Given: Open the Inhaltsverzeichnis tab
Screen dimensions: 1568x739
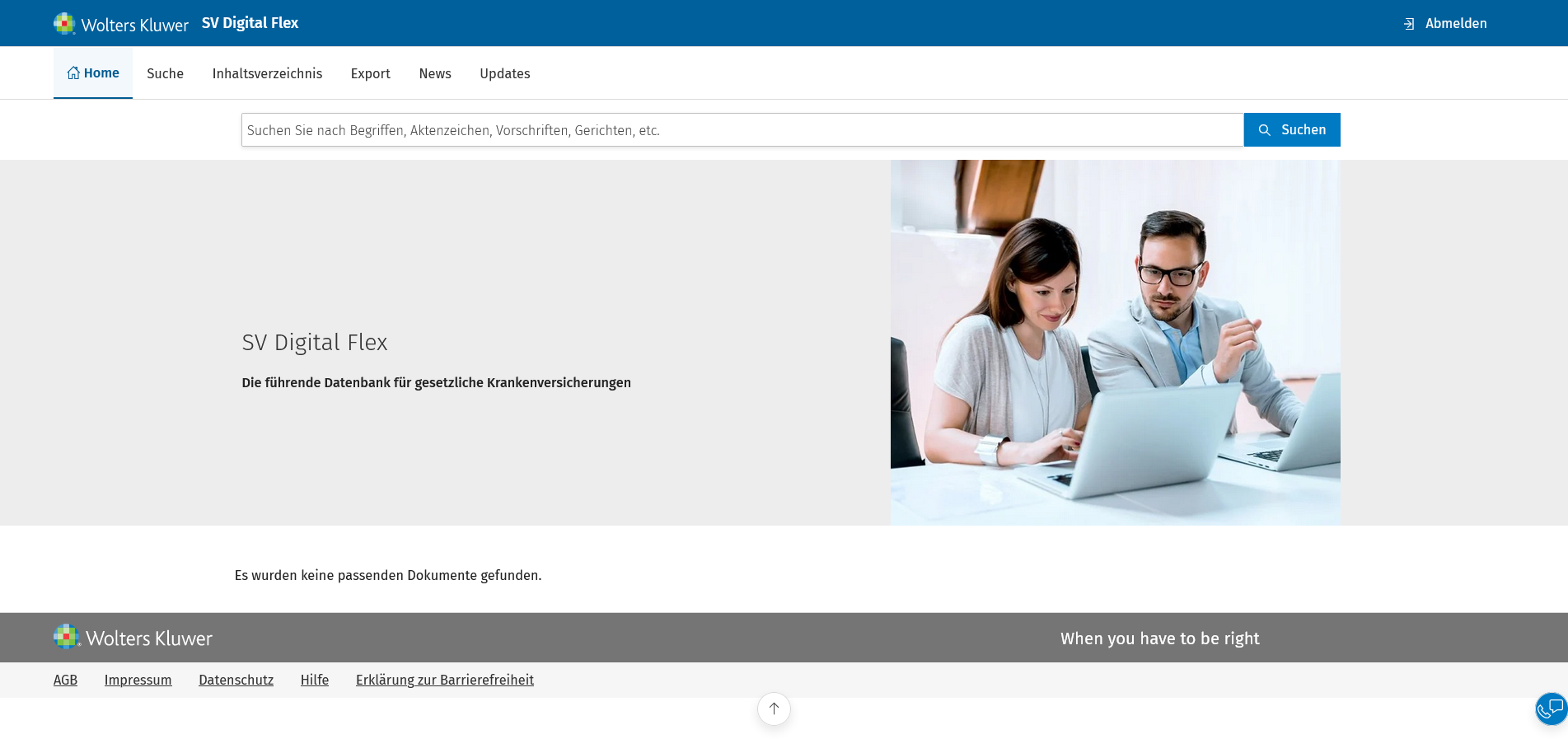Looking at the screenshot, I should [x=267, y=73].
